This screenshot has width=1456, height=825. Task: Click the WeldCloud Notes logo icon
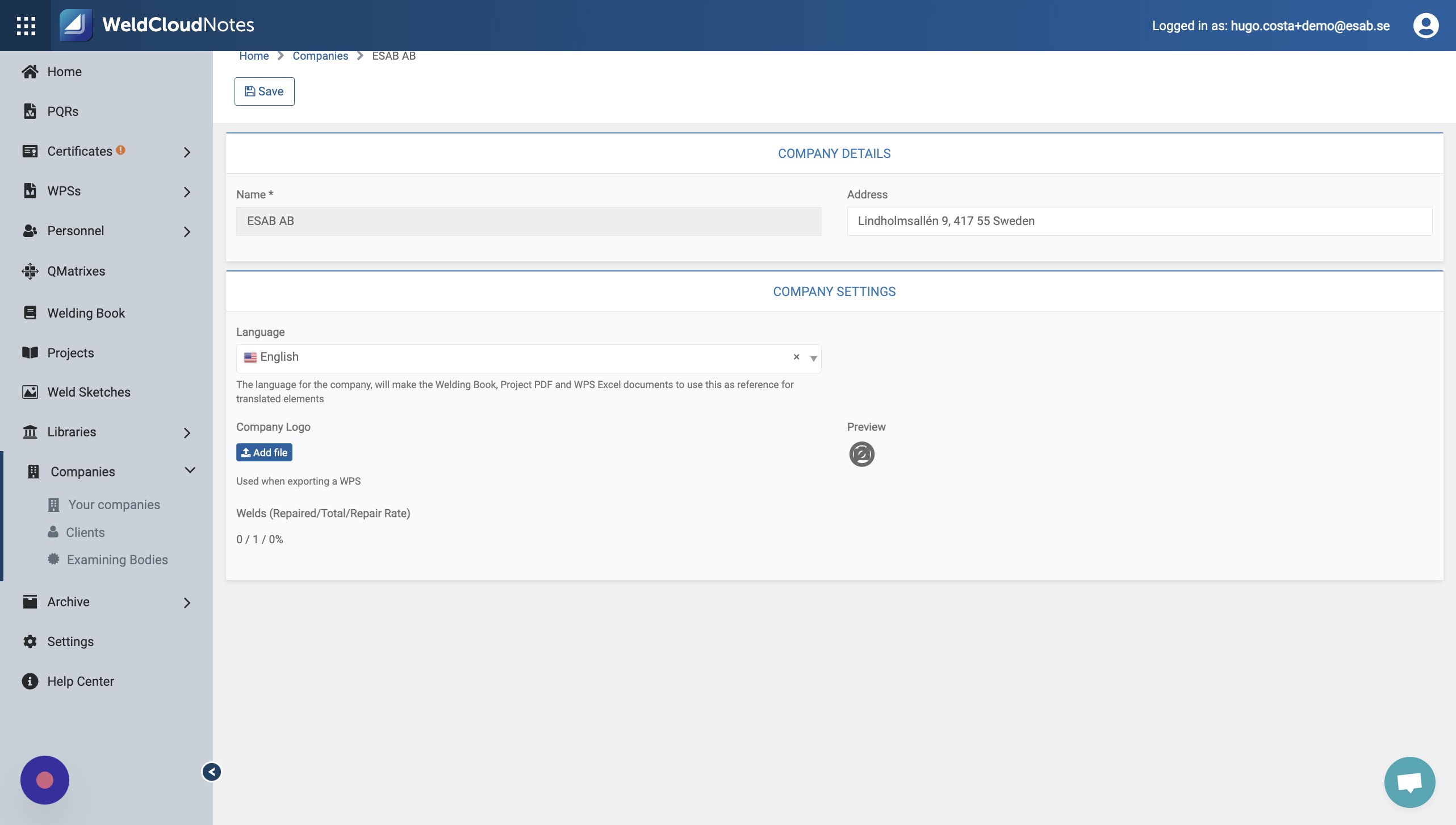(76, 25)
